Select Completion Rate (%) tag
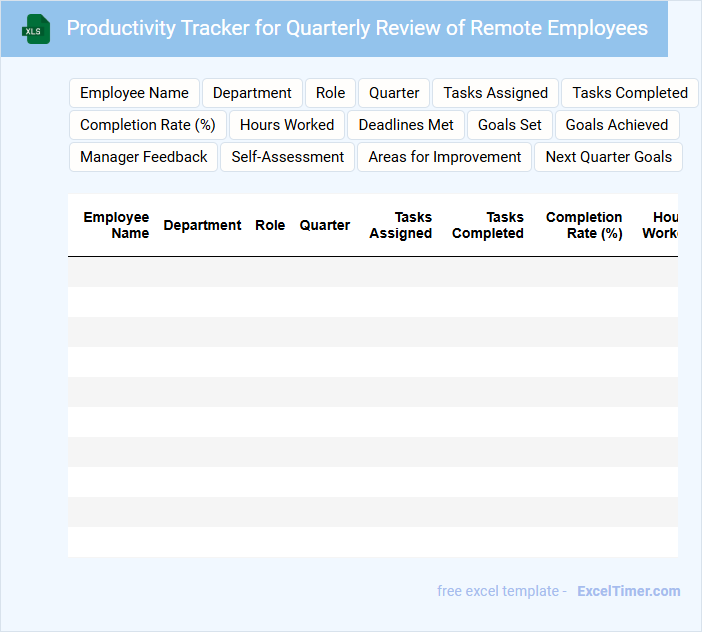This screenshot has width=702, height=632. [x=148, y=125]
